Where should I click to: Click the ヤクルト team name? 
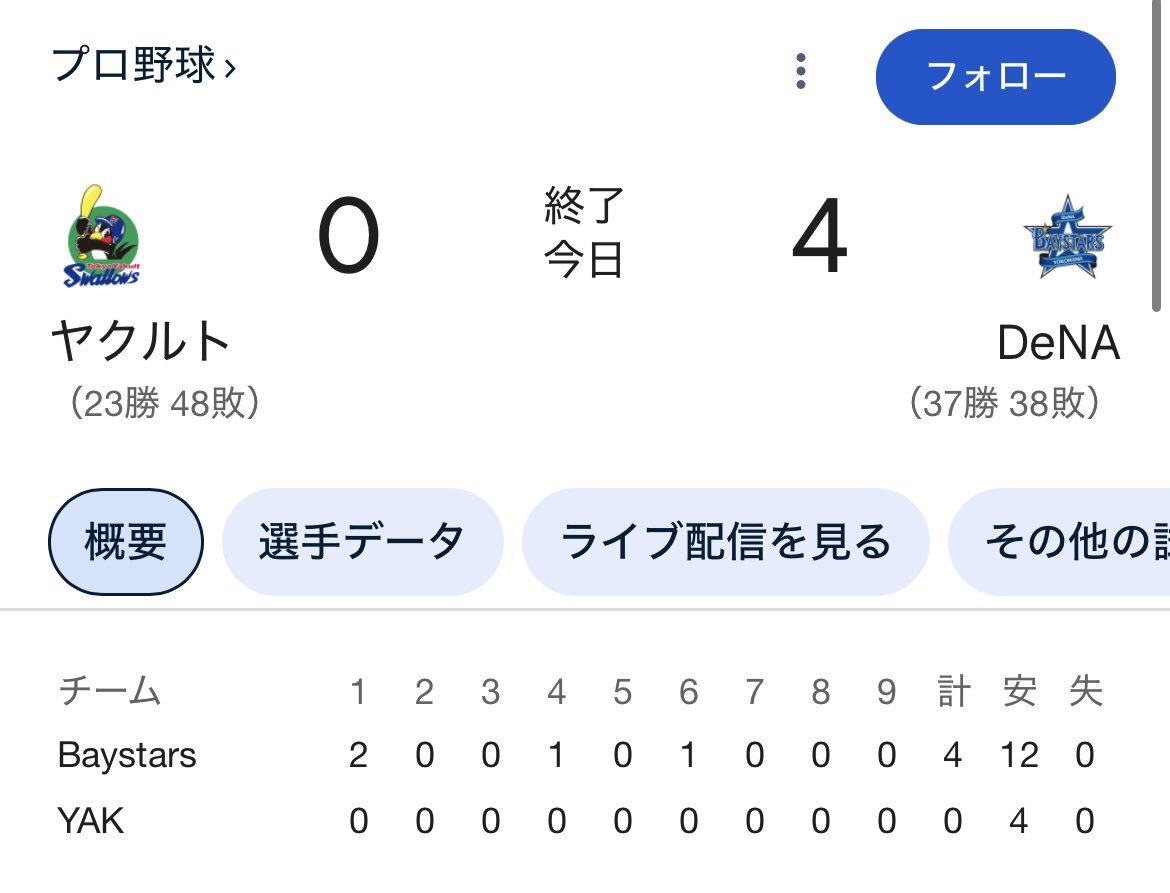coord(140,341)
